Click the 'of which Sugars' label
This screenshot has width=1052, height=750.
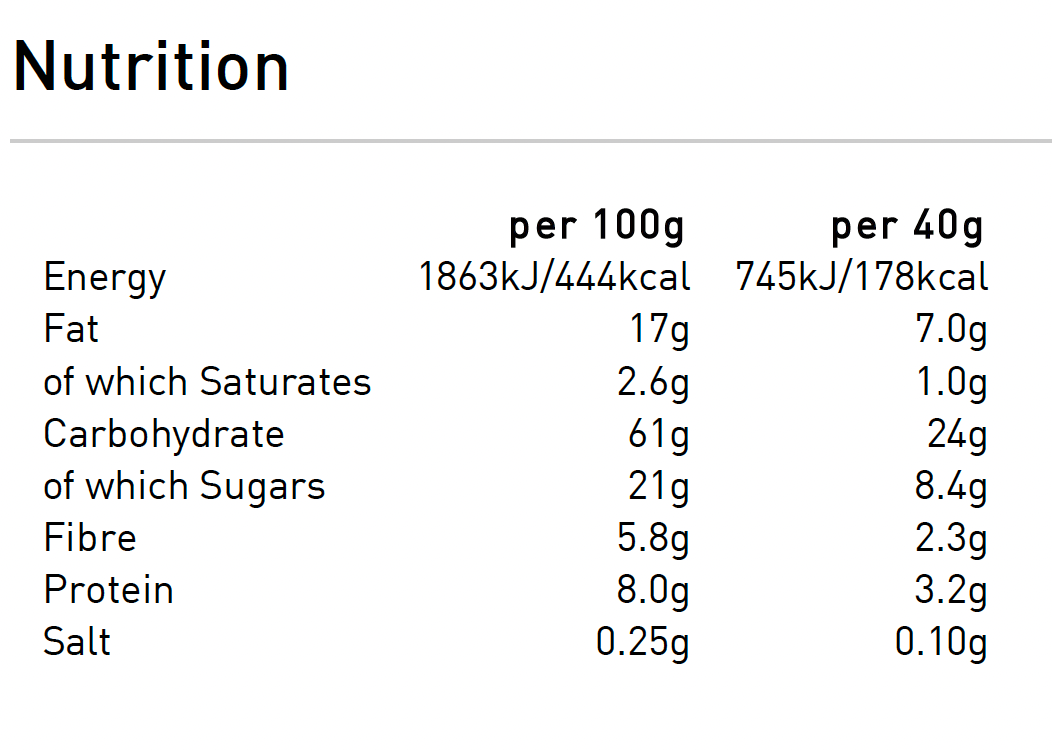click(x=185, y=486)
